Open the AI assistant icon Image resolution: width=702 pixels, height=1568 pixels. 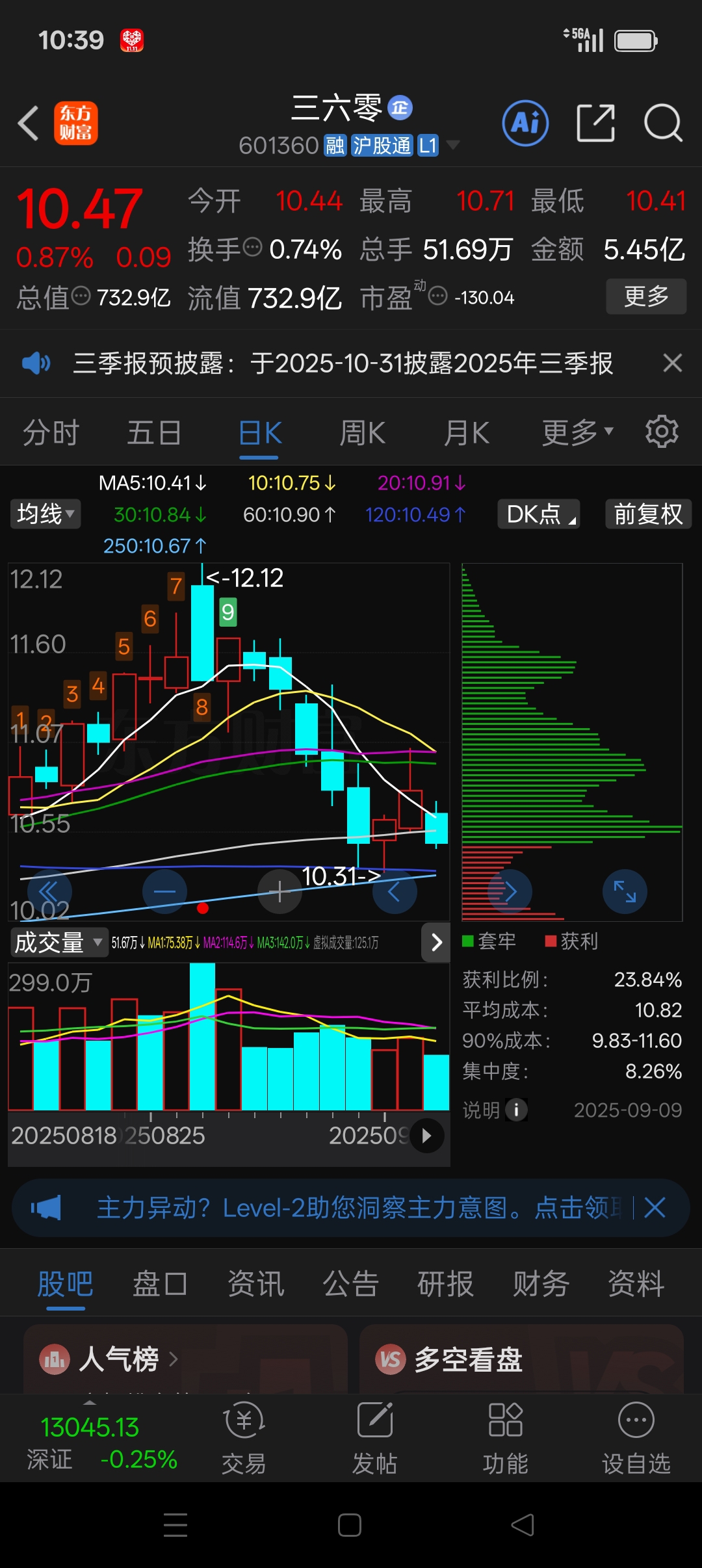pyautogui.click(x=525, y=123)
